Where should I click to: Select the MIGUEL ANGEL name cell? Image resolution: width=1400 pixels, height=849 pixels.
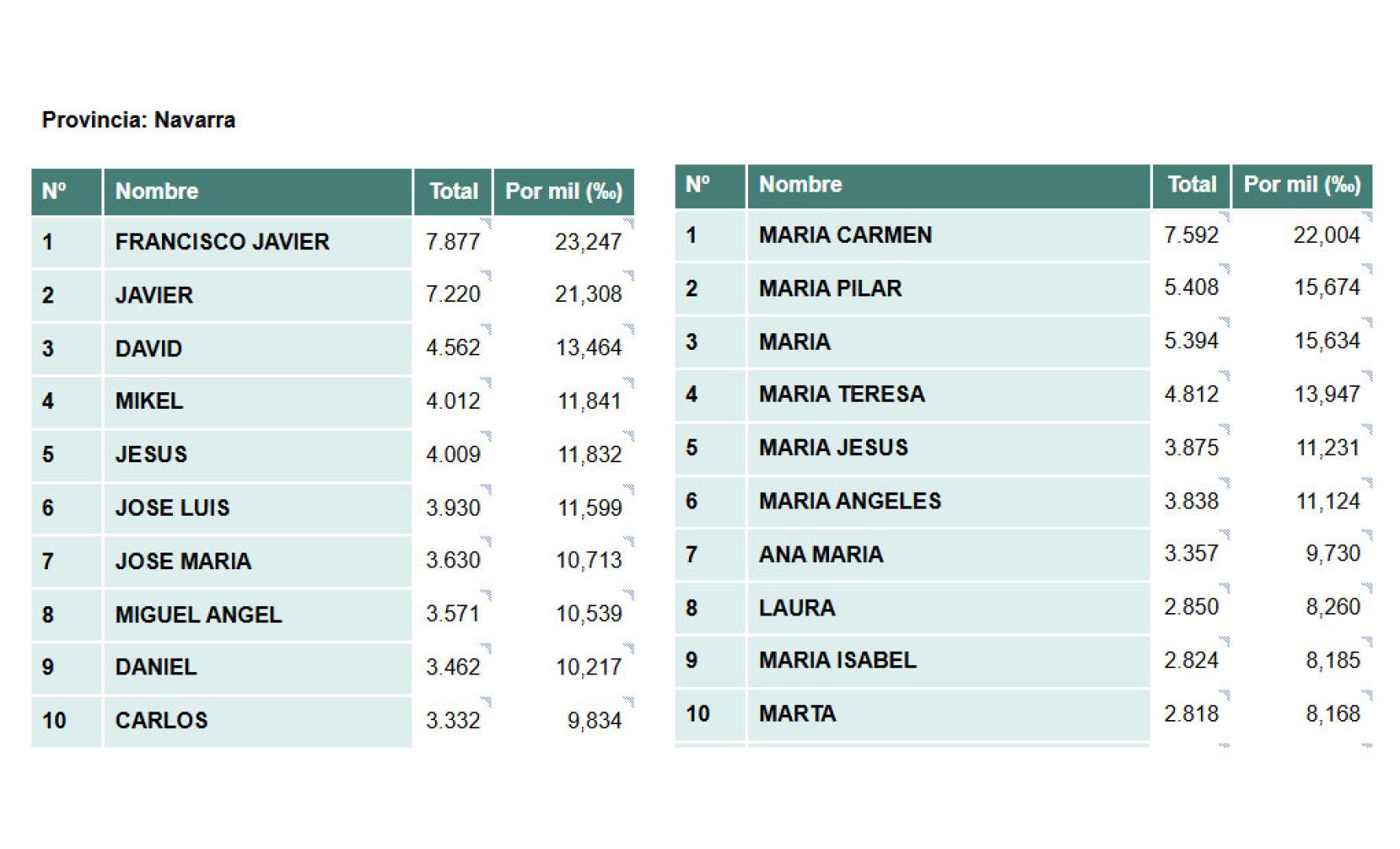point(198,615)
